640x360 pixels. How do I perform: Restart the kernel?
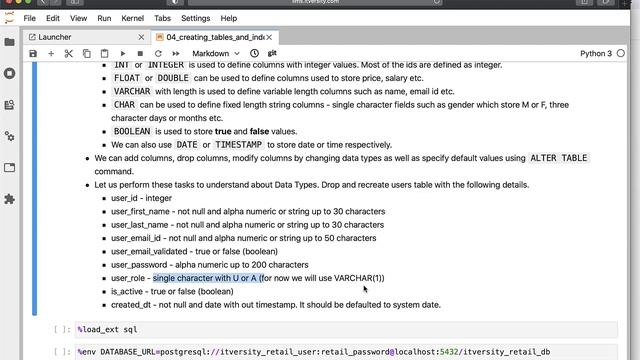click(x=158, y=53)
